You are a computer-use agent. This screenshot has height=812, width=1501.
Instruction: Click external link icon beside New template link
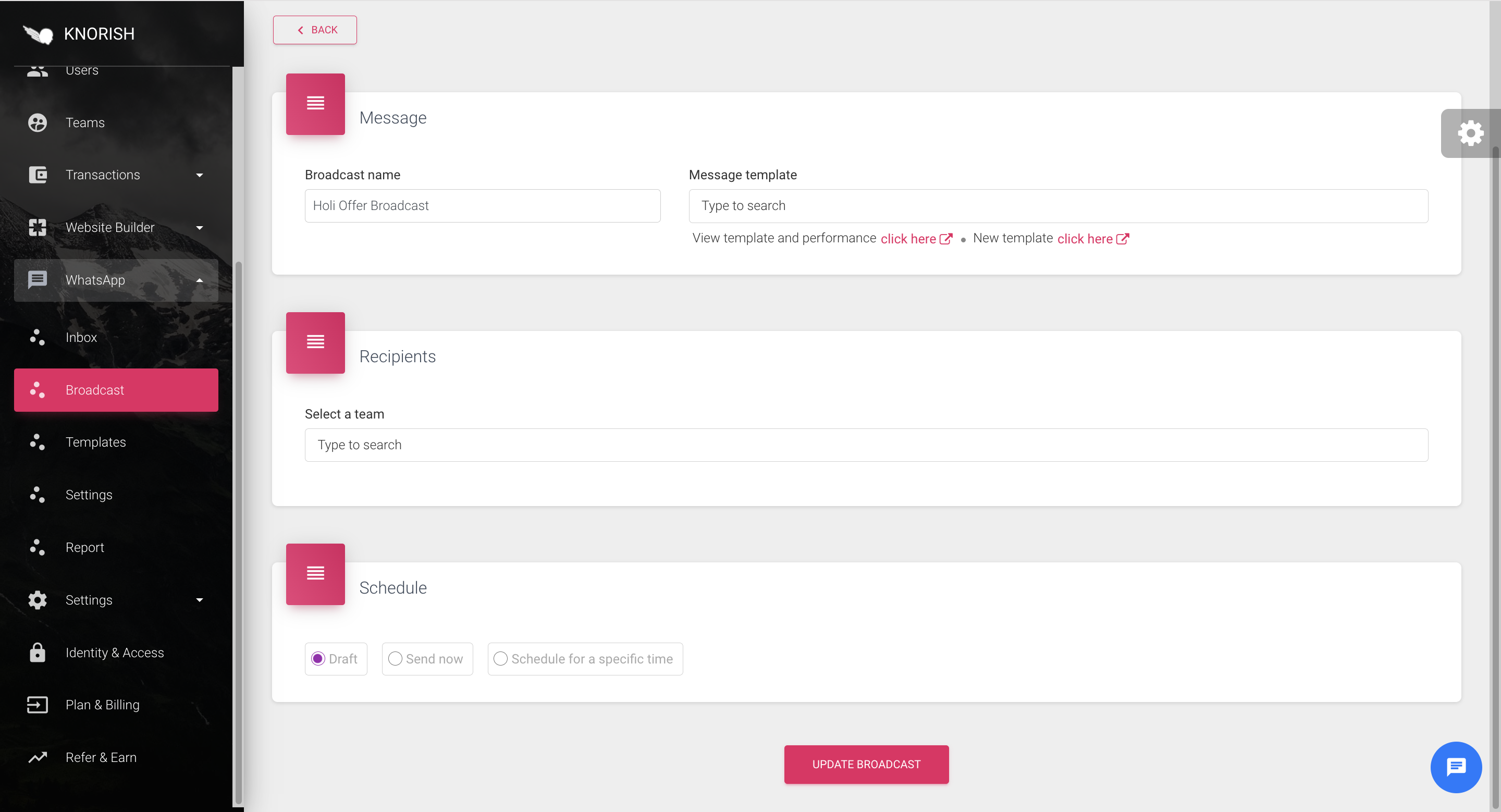1123,239
